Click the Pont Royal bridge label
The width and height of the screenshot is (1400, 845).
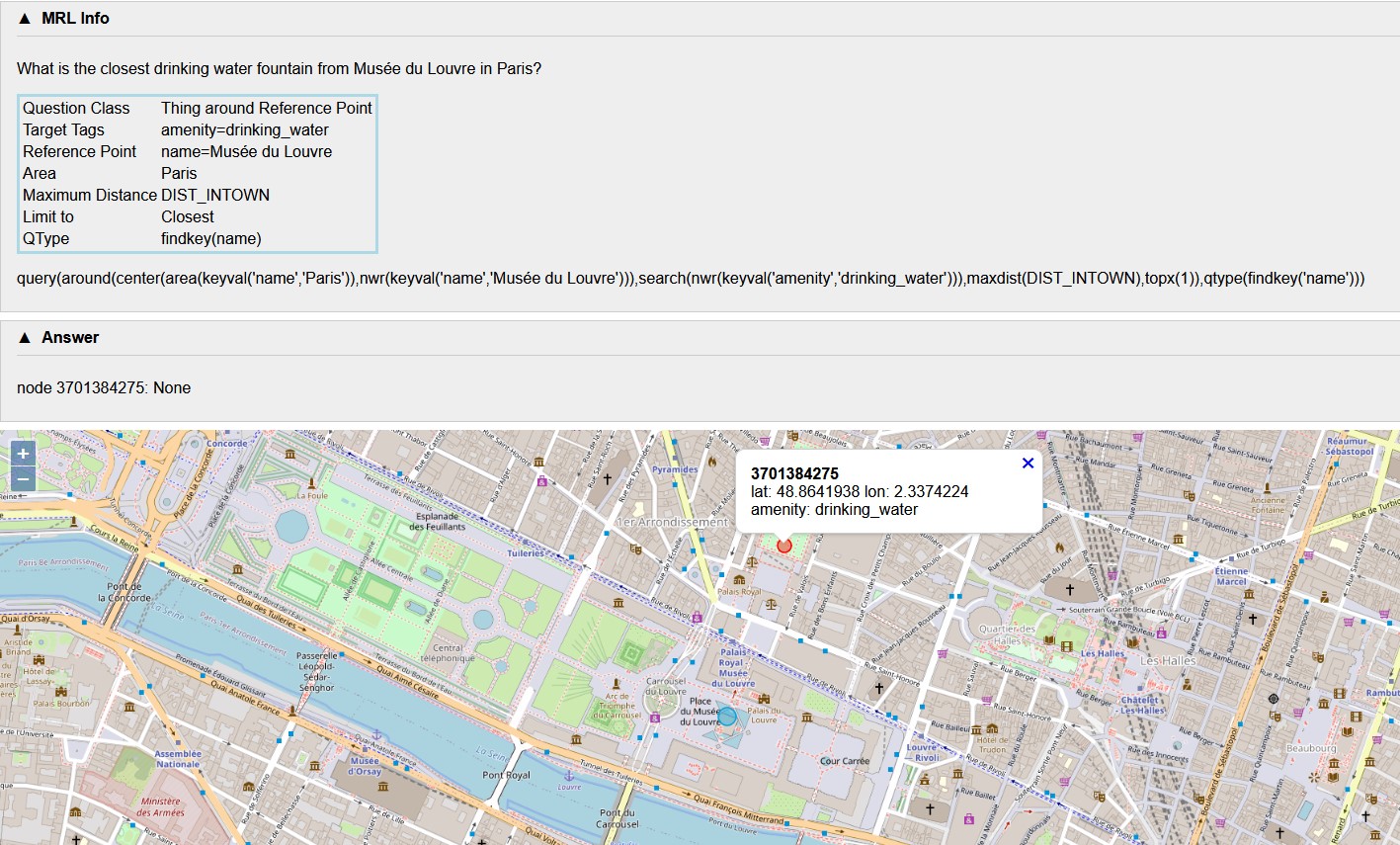(x=506, y=775)
